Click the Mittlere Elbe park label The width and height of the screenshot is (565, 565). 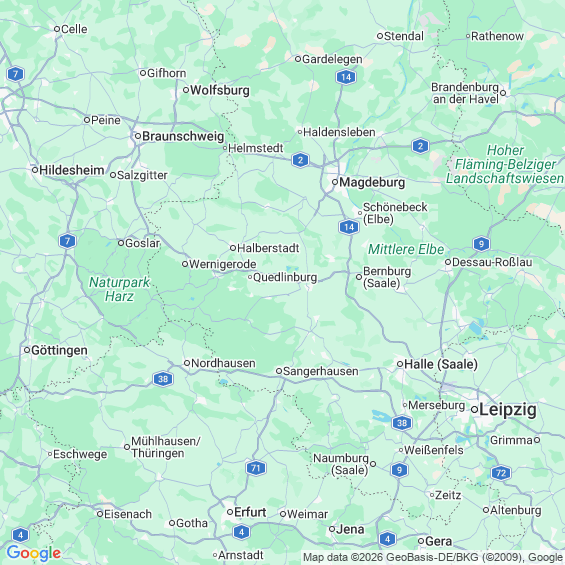tap(406, 249)
